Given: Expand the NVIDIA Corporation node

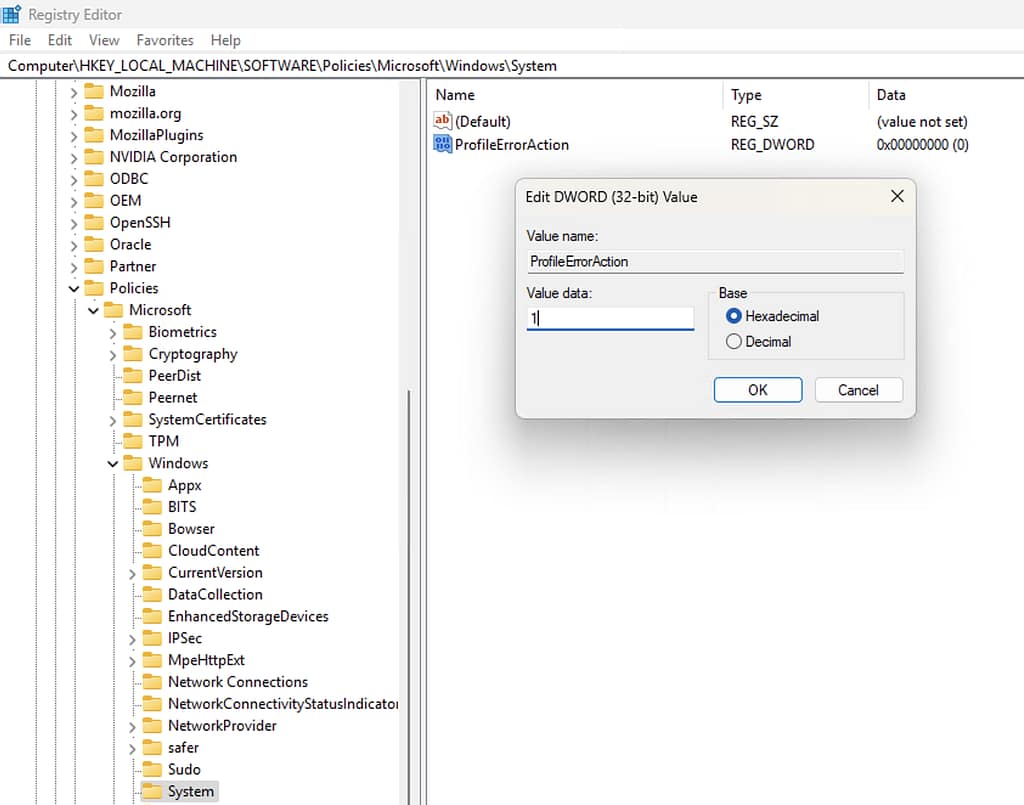Looking at the screenshot, I should [x=73, y=157].
